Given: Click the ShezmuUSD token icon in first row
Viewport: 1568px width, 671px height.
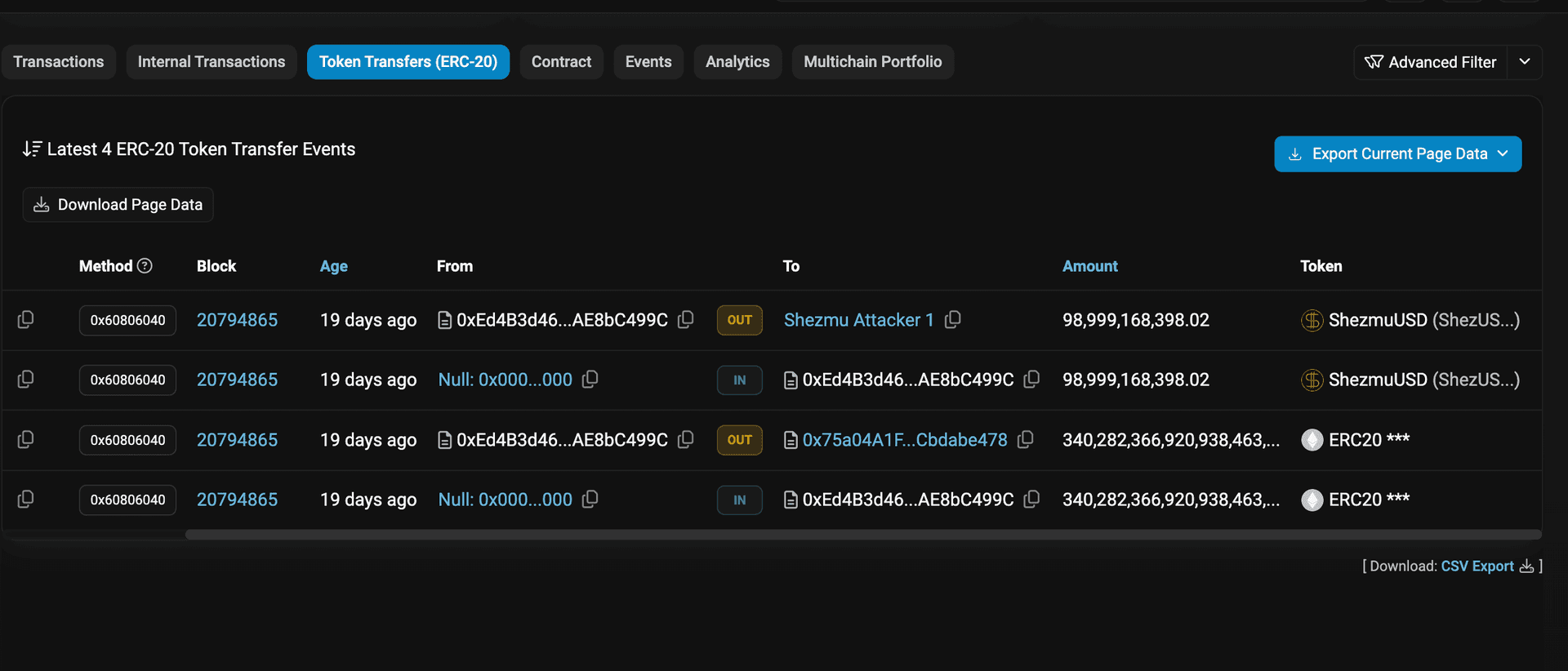Looking at the screenshot, I should [x=1312, y=320].
